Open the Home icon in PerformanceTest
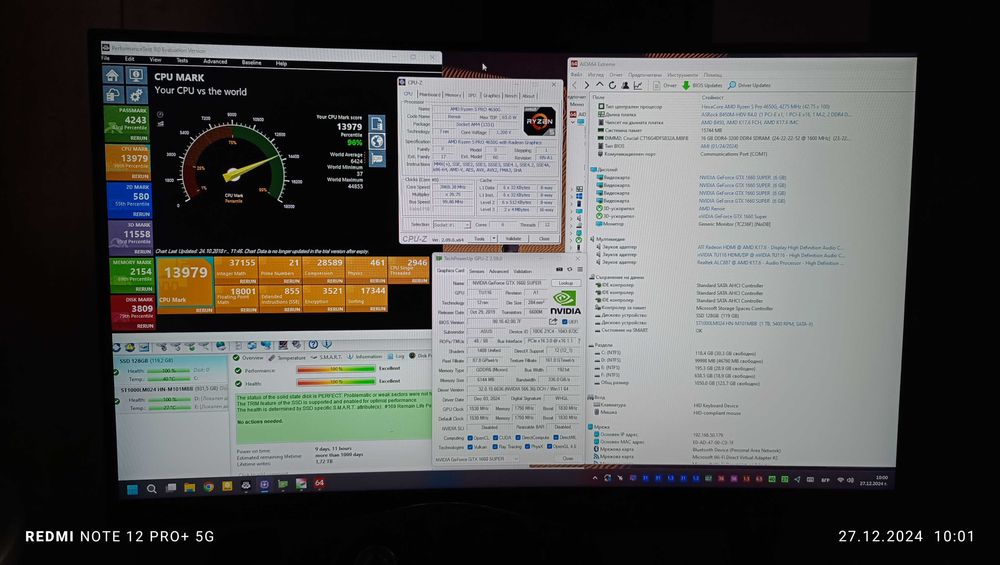 (x=113, y=75)
